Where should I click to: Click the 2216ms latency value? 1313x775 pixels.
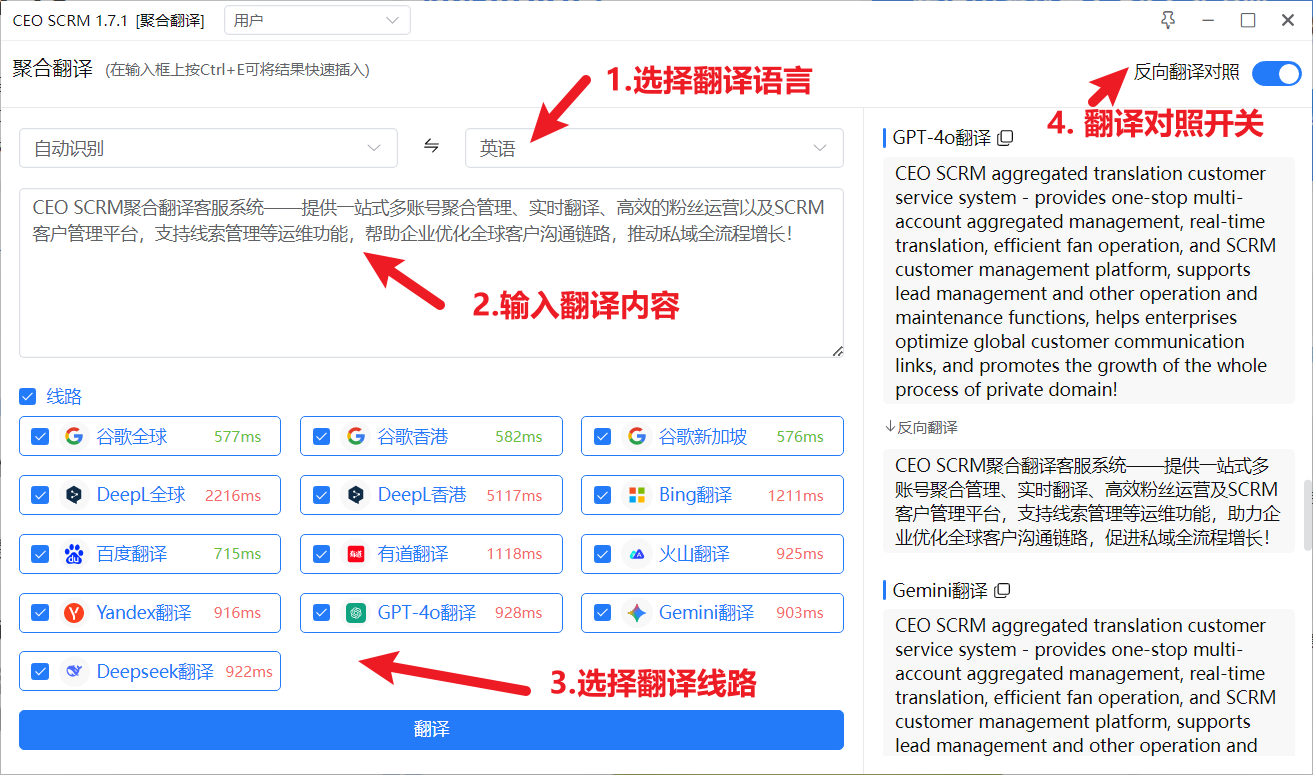coord(233,496)
